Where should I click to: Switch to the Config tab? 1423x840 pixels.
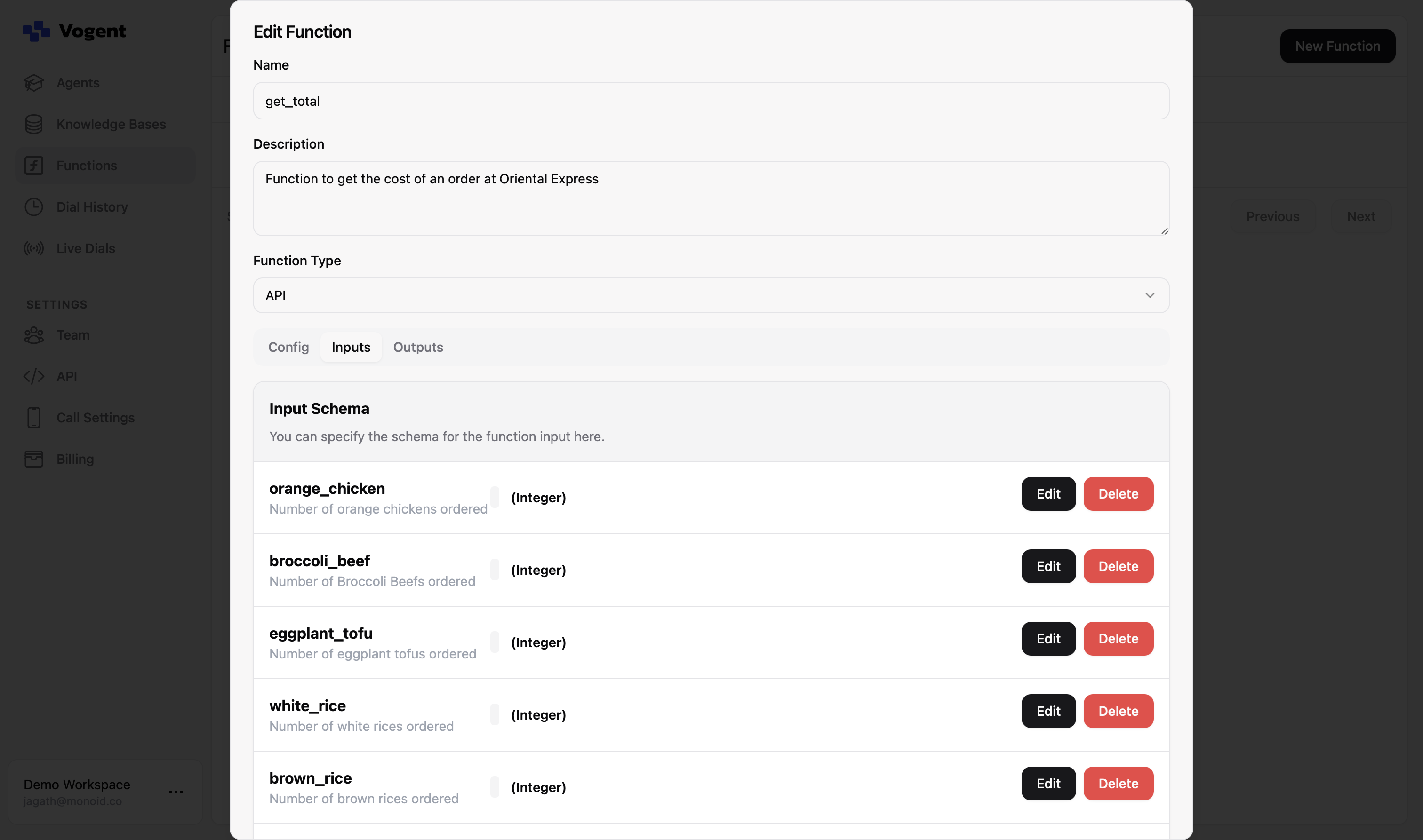coord(288,347)
